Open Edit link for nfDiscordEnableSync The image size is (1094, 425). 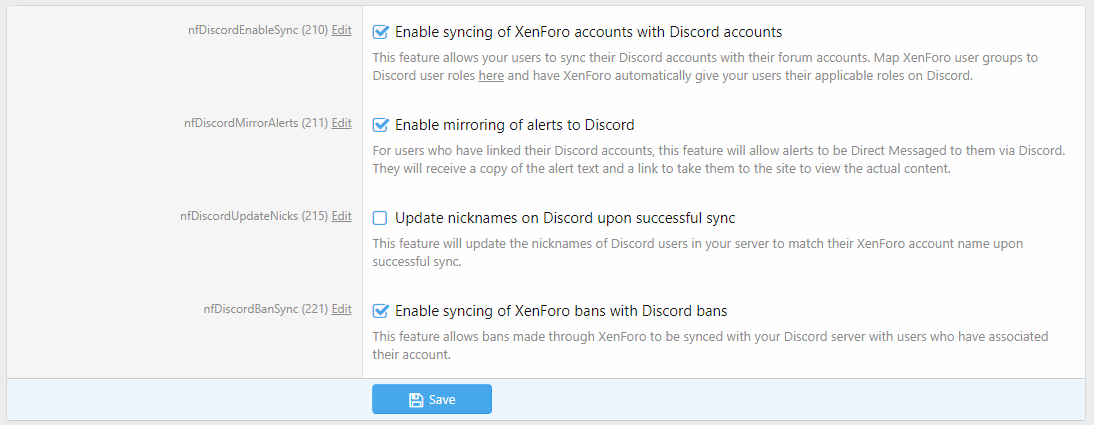pyautogui.click(x=341, y=30)
